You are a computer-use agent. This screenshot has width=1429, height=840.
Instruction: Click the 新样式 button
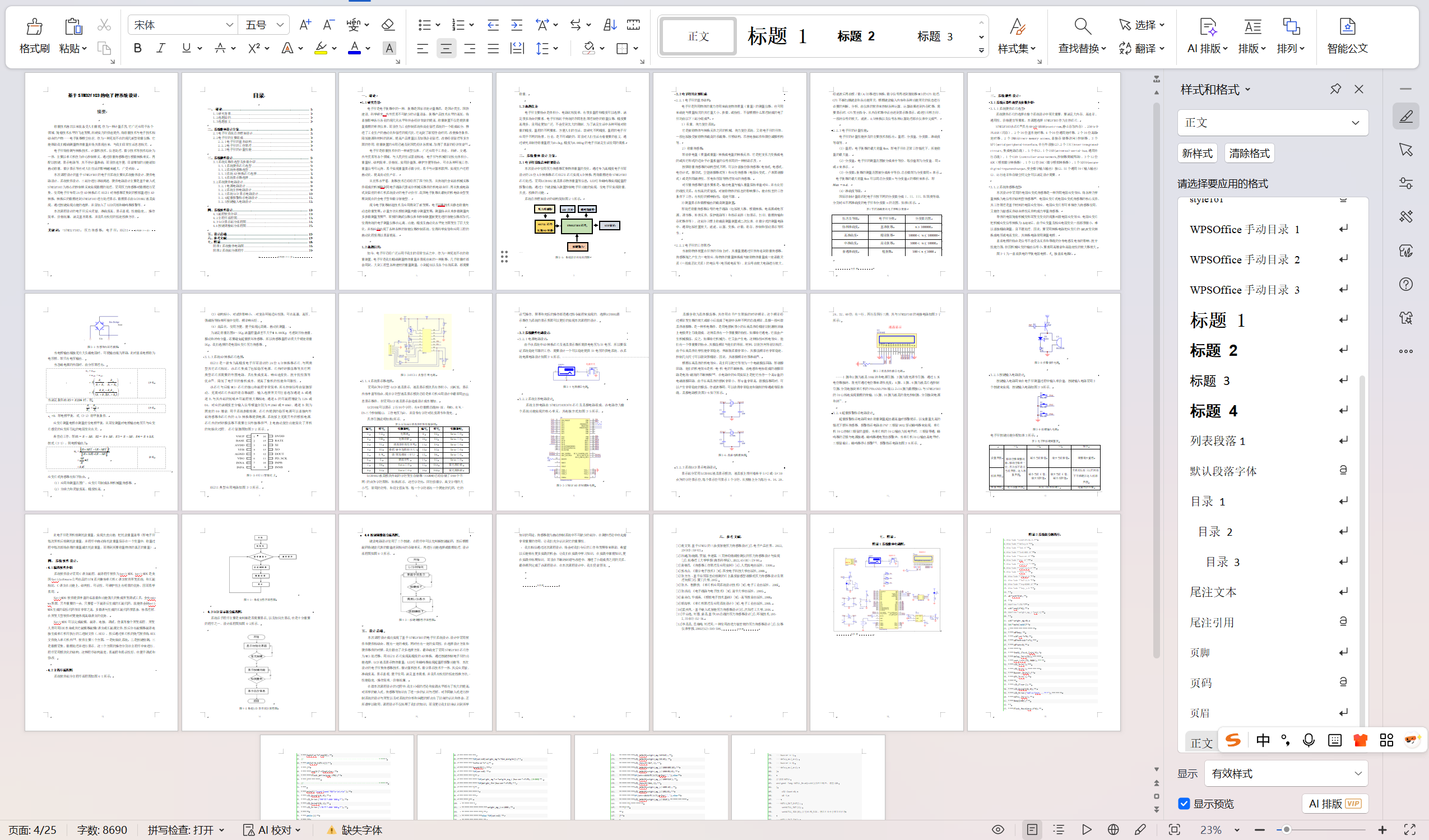[x=1197, y=153]
